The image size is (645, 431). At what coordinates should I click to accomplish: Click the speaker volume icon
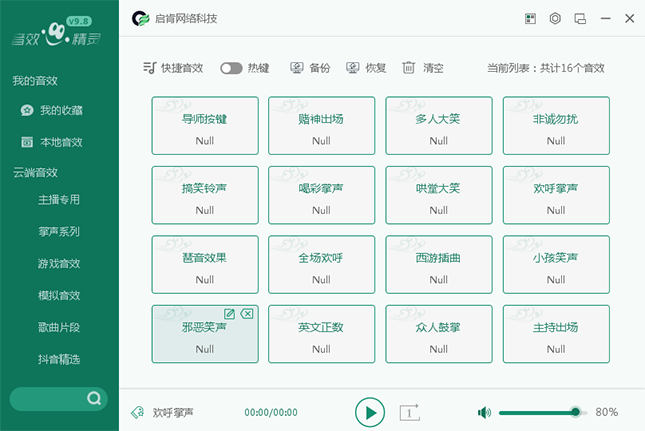tap(484, 412)
